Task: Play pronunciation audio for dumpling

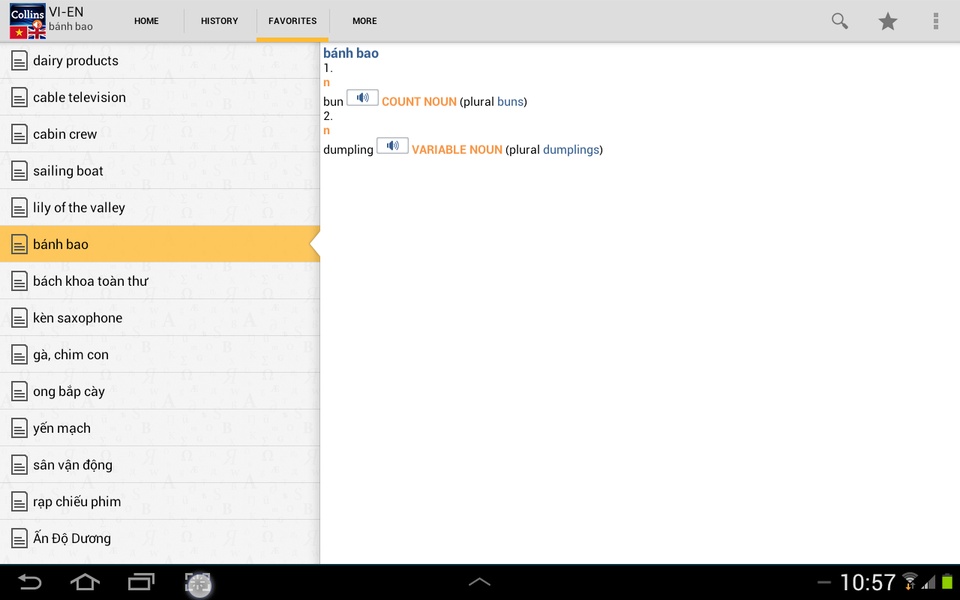Action: pos(392,146)
